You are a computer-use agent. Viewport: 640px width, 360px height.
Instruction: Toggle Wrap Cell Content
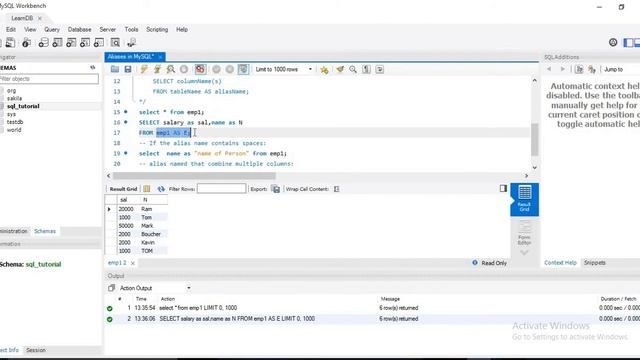pyautogui.click(x=337, y=189)
